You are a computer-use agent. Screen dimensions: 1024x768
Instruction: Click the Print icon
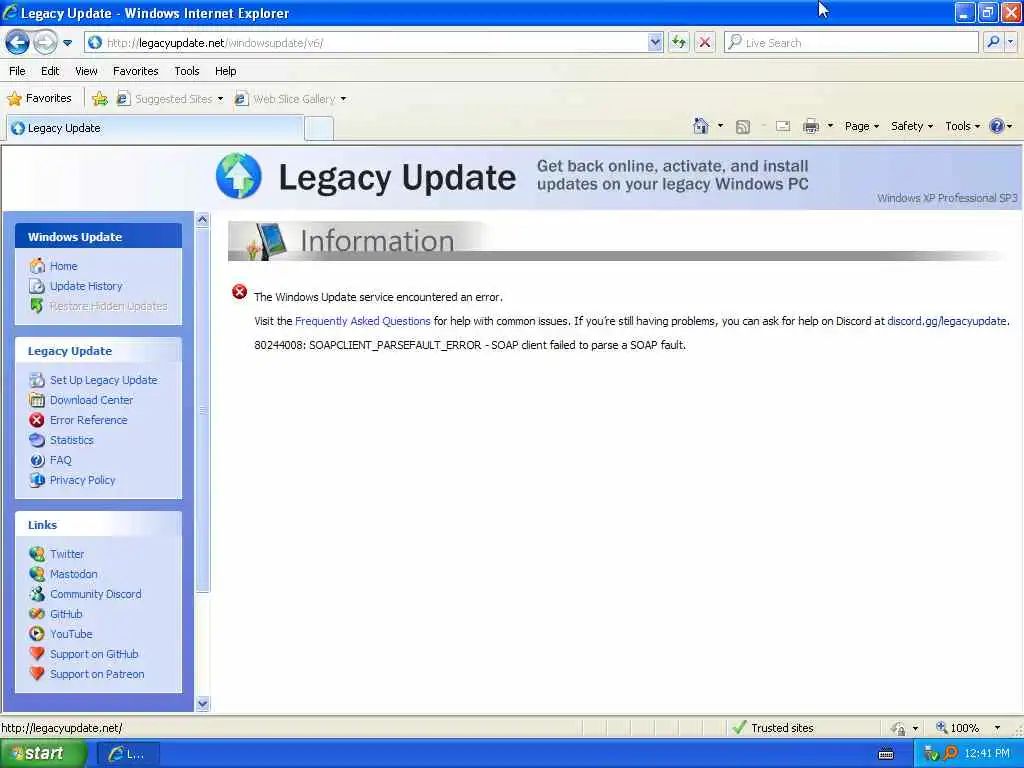[x=810, y=126]
